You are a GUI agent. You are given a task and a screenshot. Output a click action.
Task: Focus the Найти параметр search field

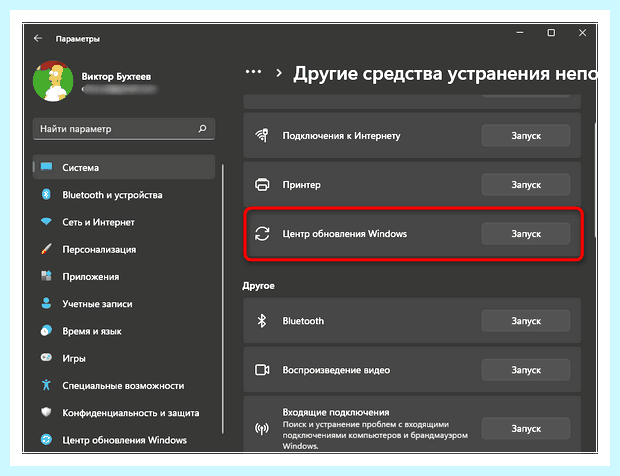click(x=124, y=129)
